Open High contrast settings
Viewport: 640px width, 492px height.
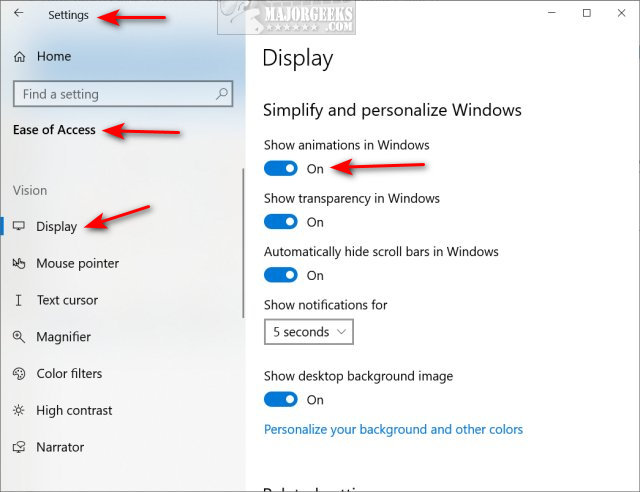point(74,410)
